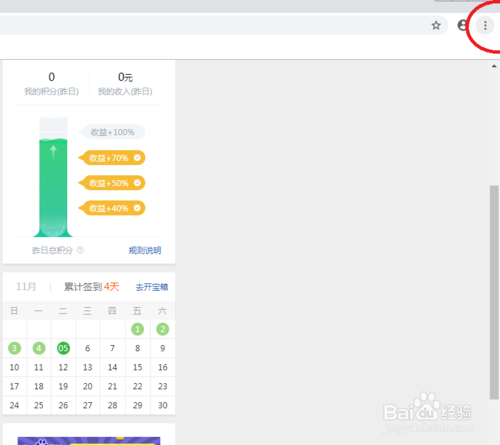The image size is (500, 445).
Task: Click calendar date 21
Action: click(112, 386)
